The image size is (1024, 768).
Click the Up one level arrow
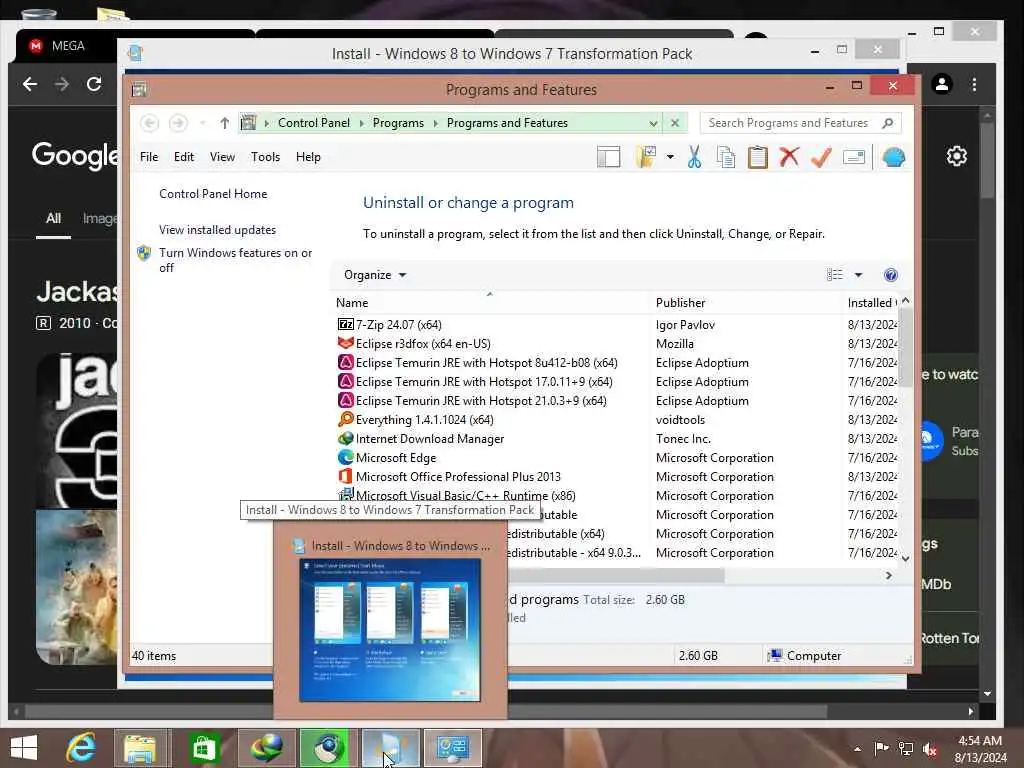(225, 123)
